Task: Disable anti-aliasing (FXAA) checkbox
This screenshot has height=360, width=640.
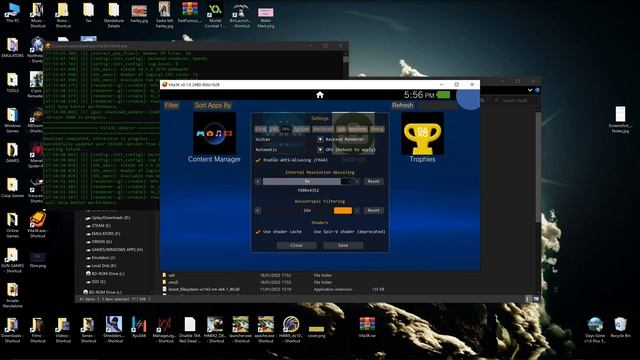Action: pyautogui.click(x=258, y=160)
